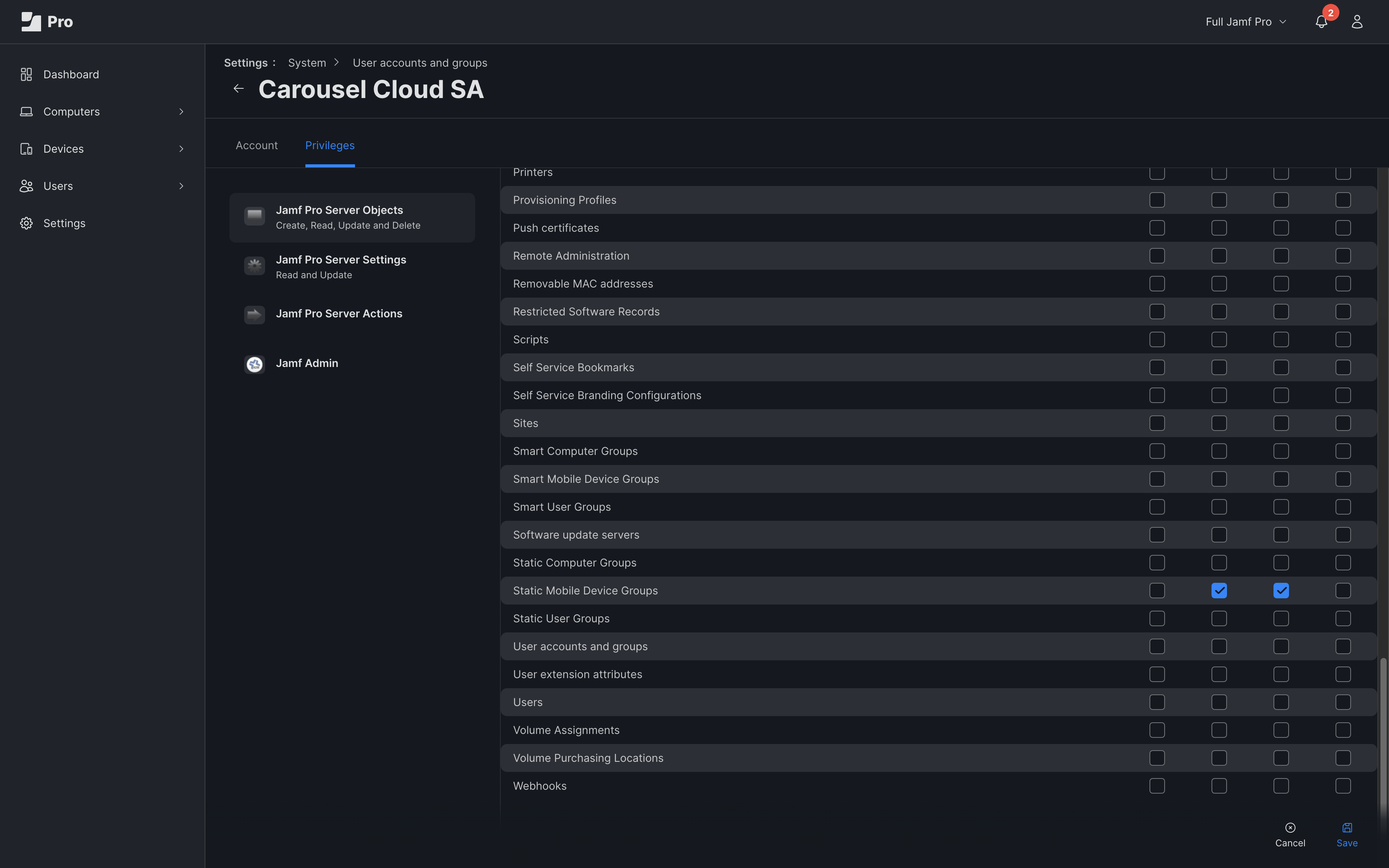
Task: Enable Read for Smart Computer Groups
Action: pos(1219,451)
